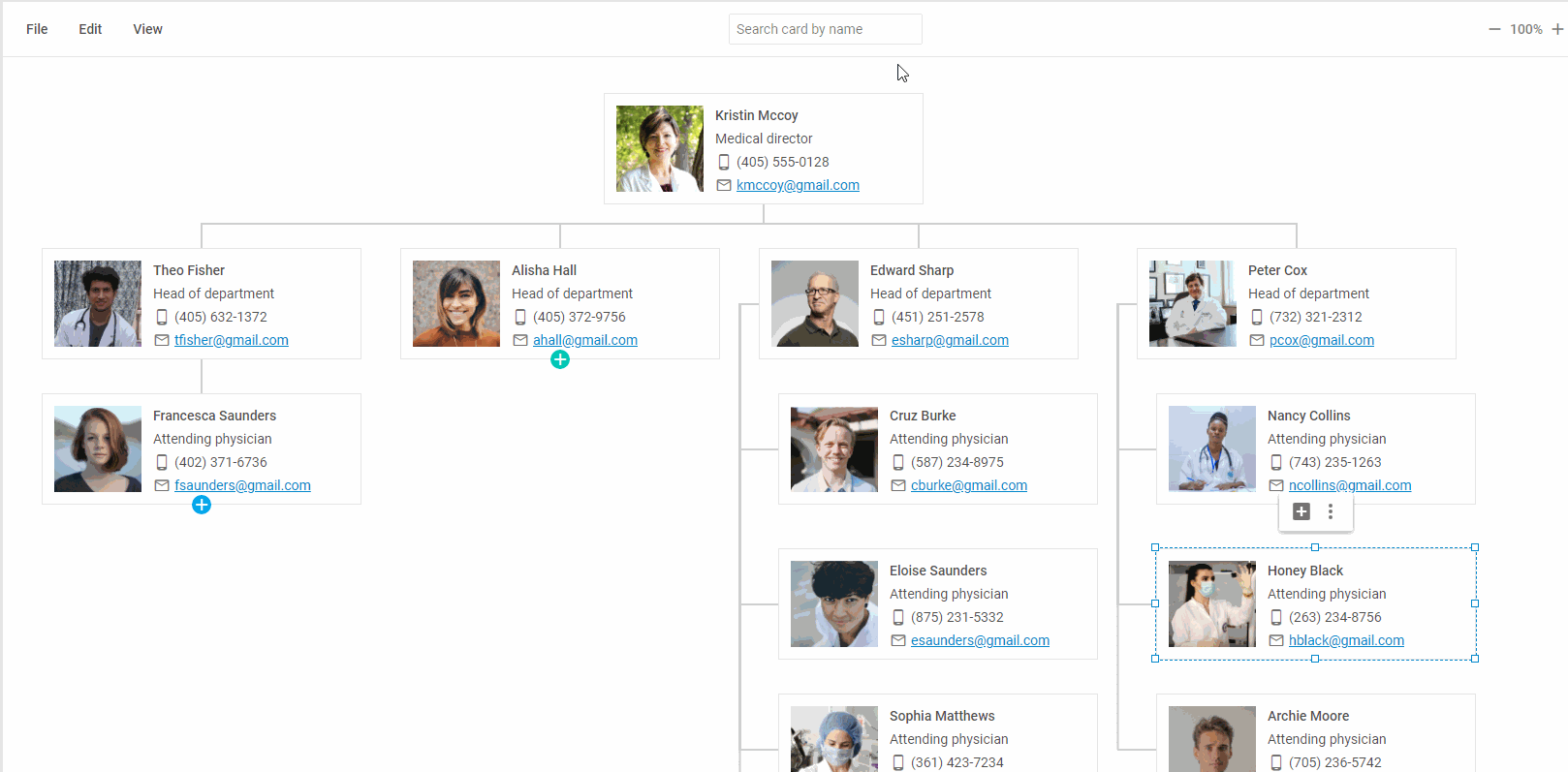Open the three-dot options menu for Honey Black

[1331, 511]
